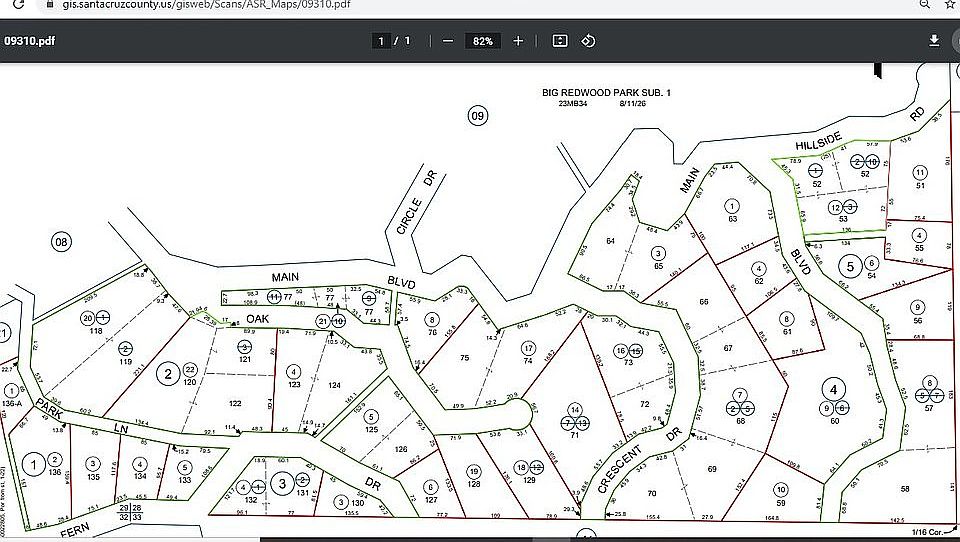Click the PARK street label
The image size is (960, 542).
pyautogui.click(x=50, y=408)
